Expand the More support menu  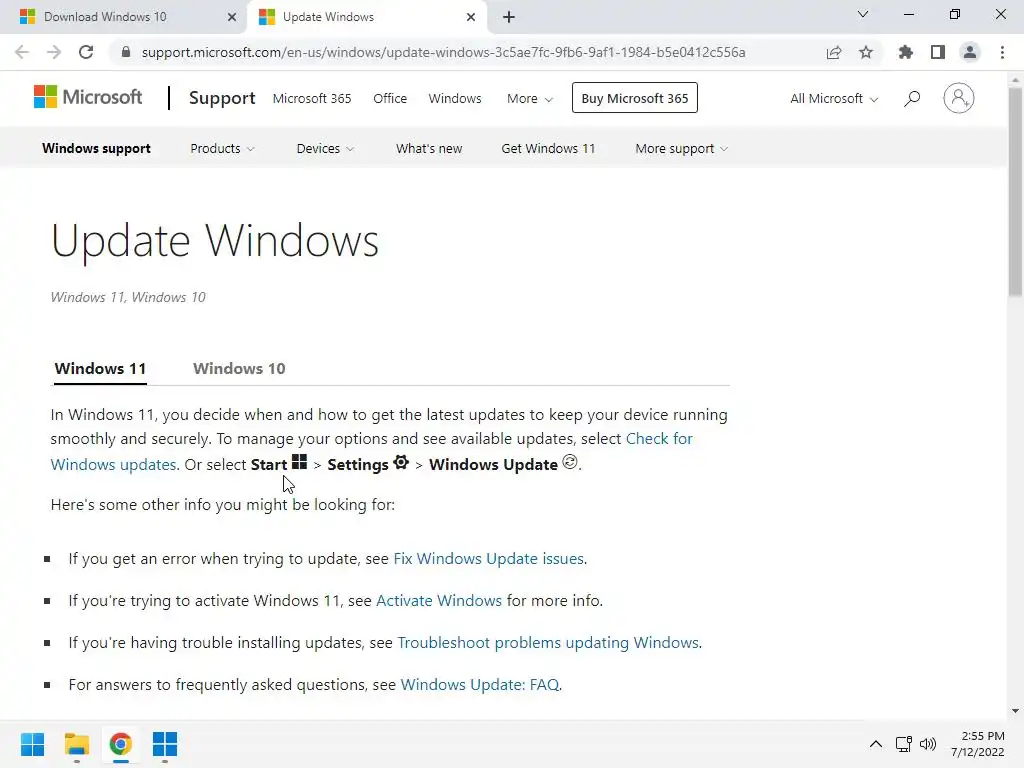coord(681,149)
